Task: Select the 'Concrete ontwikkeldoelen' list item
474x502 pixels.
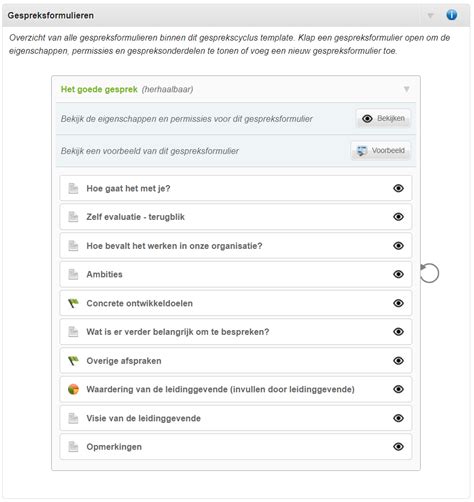Action: (236, 303)
